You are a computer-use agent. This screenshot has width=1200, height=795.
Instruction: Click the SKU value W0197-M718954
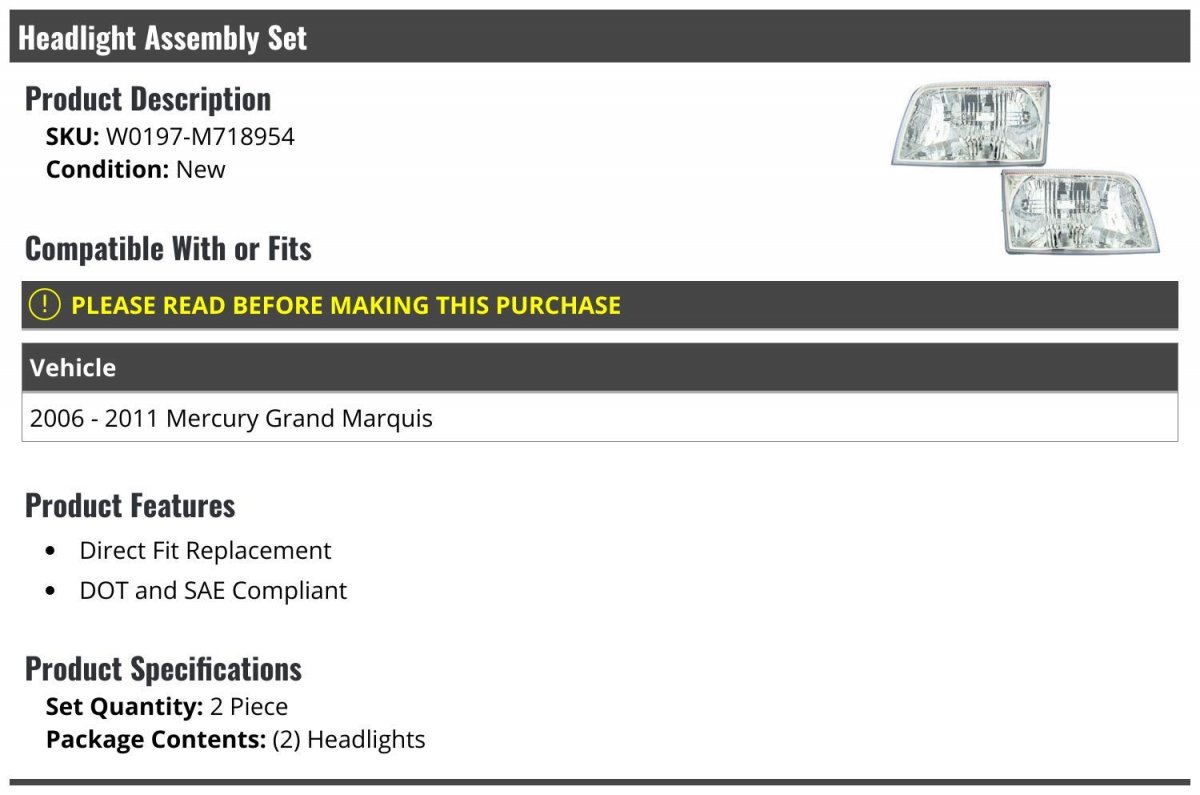tap(200, 137)
